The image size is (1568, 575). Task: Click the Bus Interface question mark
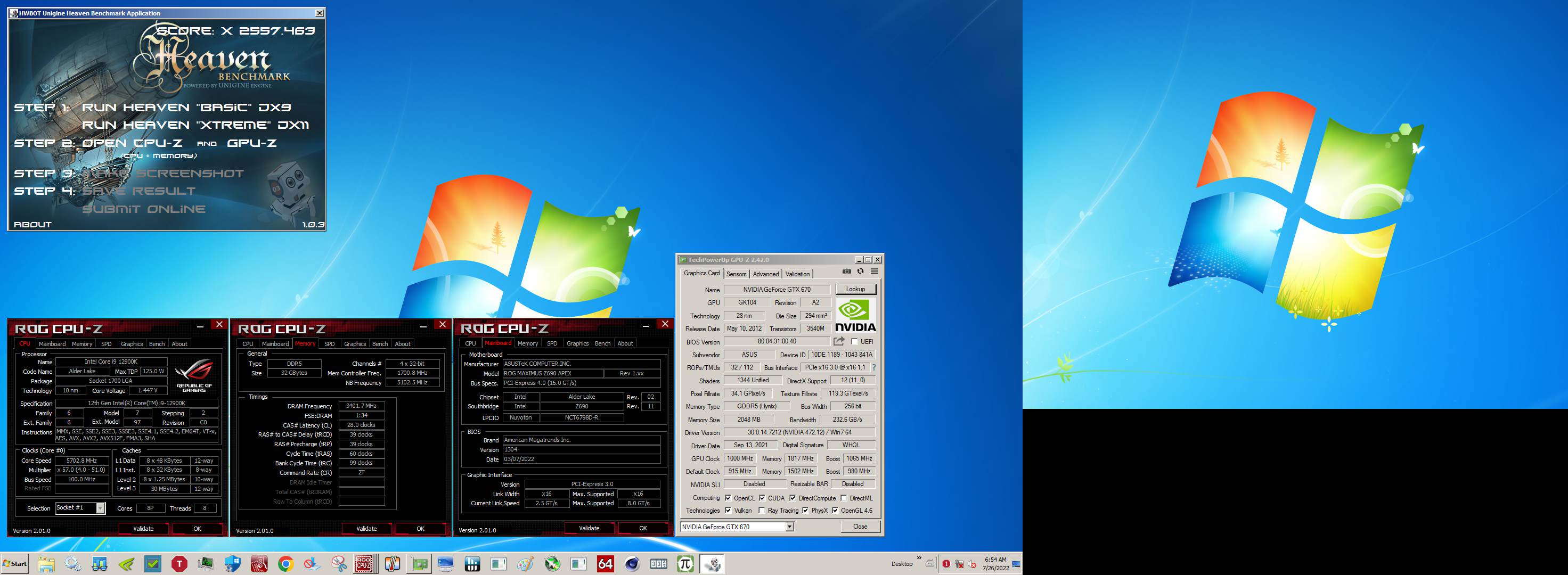pos(874,367)
